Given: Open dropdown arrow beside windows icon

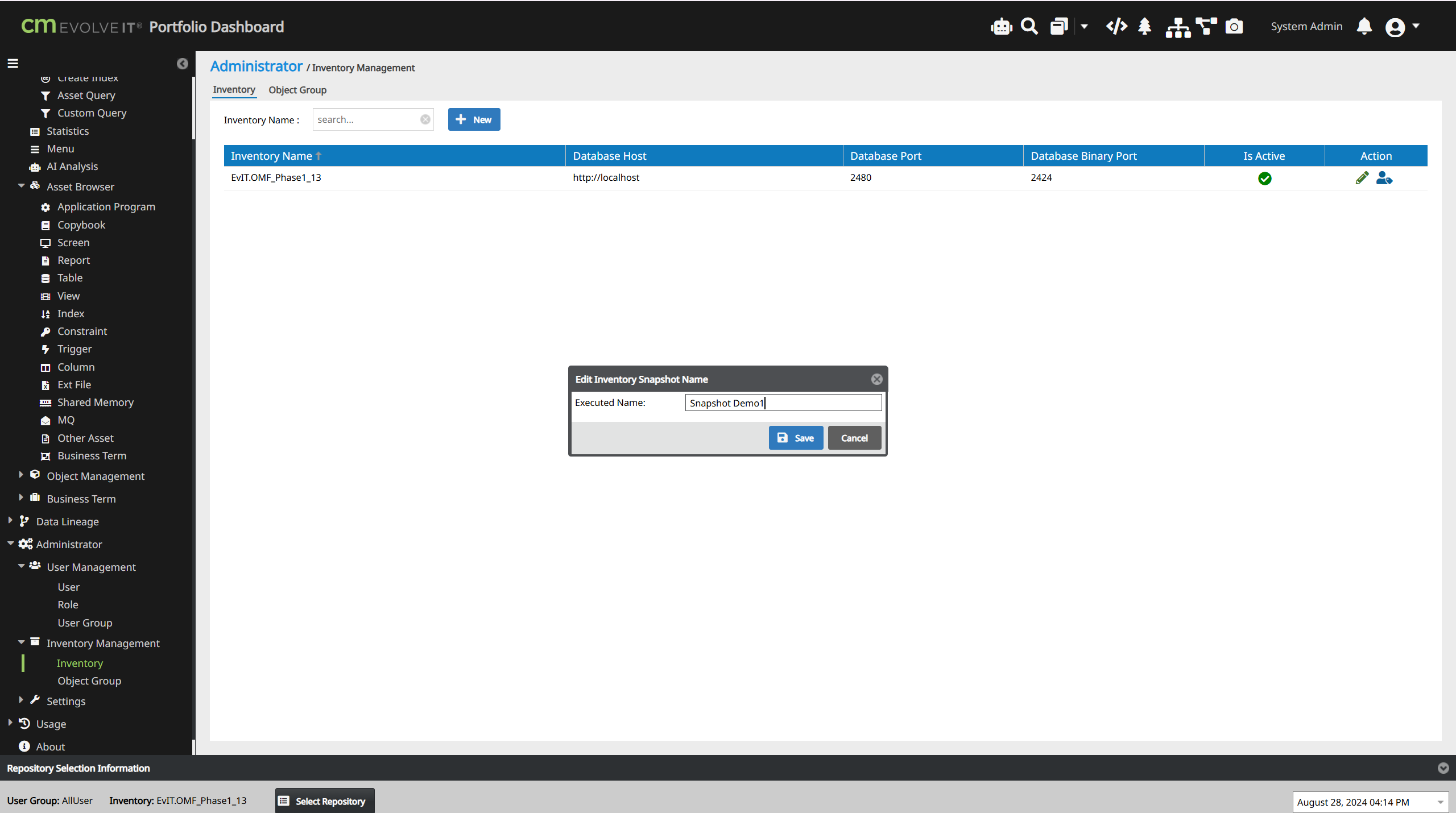Looking at the screenshot, I should (1084, 27).
